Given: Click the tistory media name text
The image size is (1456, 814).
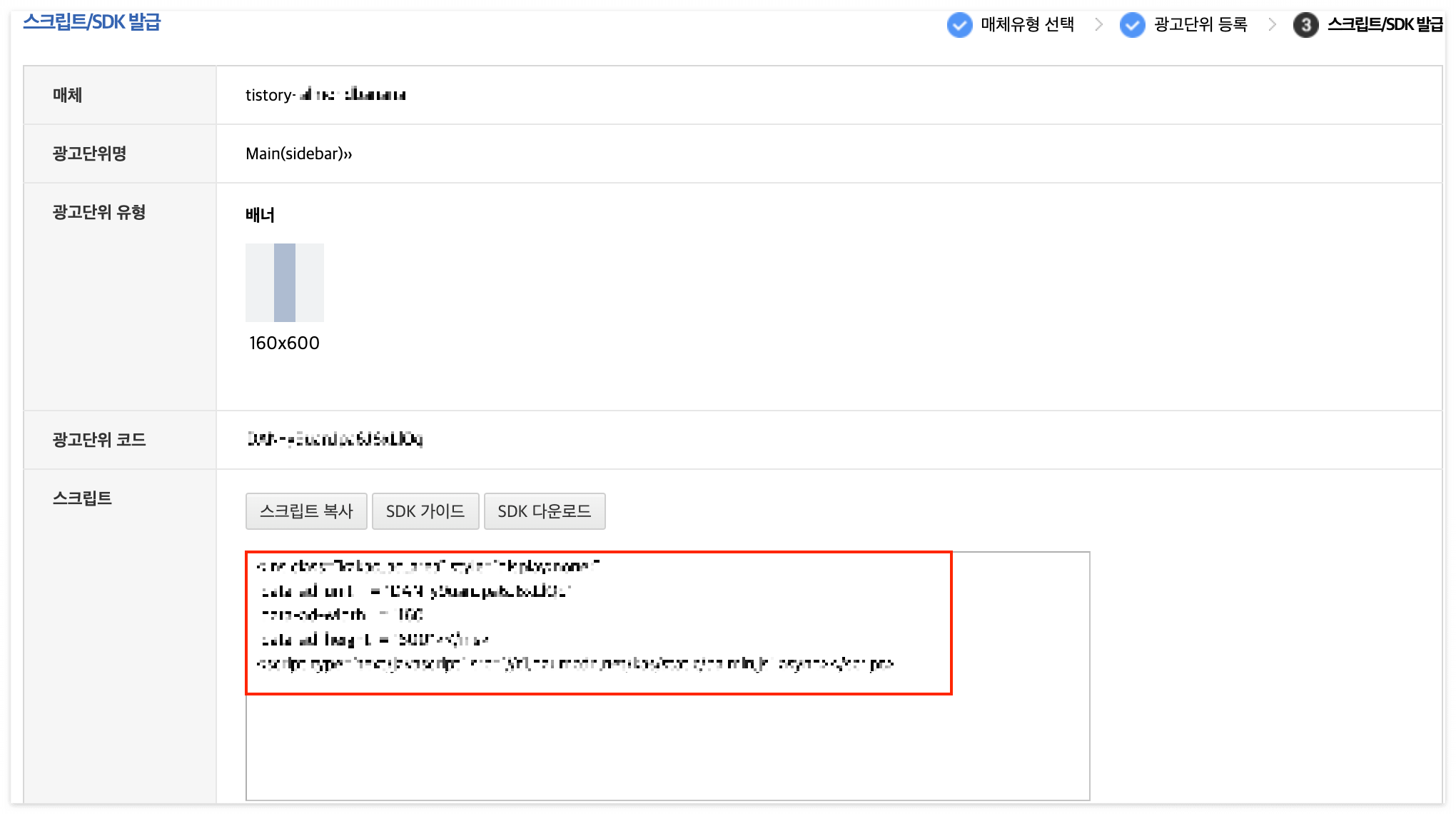Looking at the screenshot, I should click(325, 95).
